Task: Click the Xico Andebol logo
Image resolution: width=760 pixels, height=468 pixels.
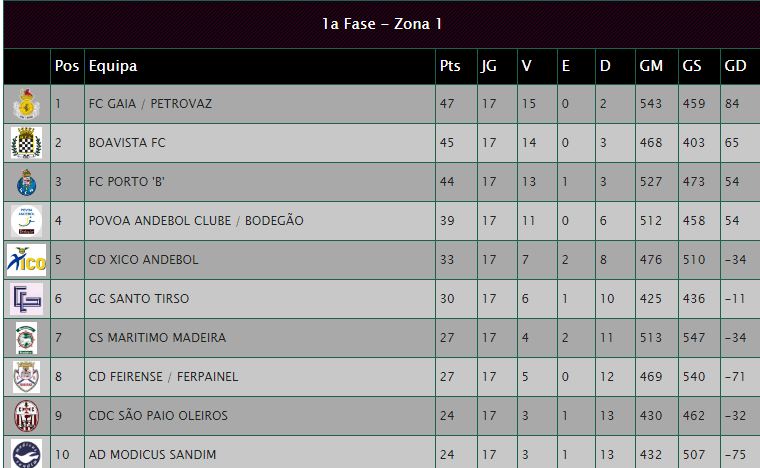Action: 26,260
